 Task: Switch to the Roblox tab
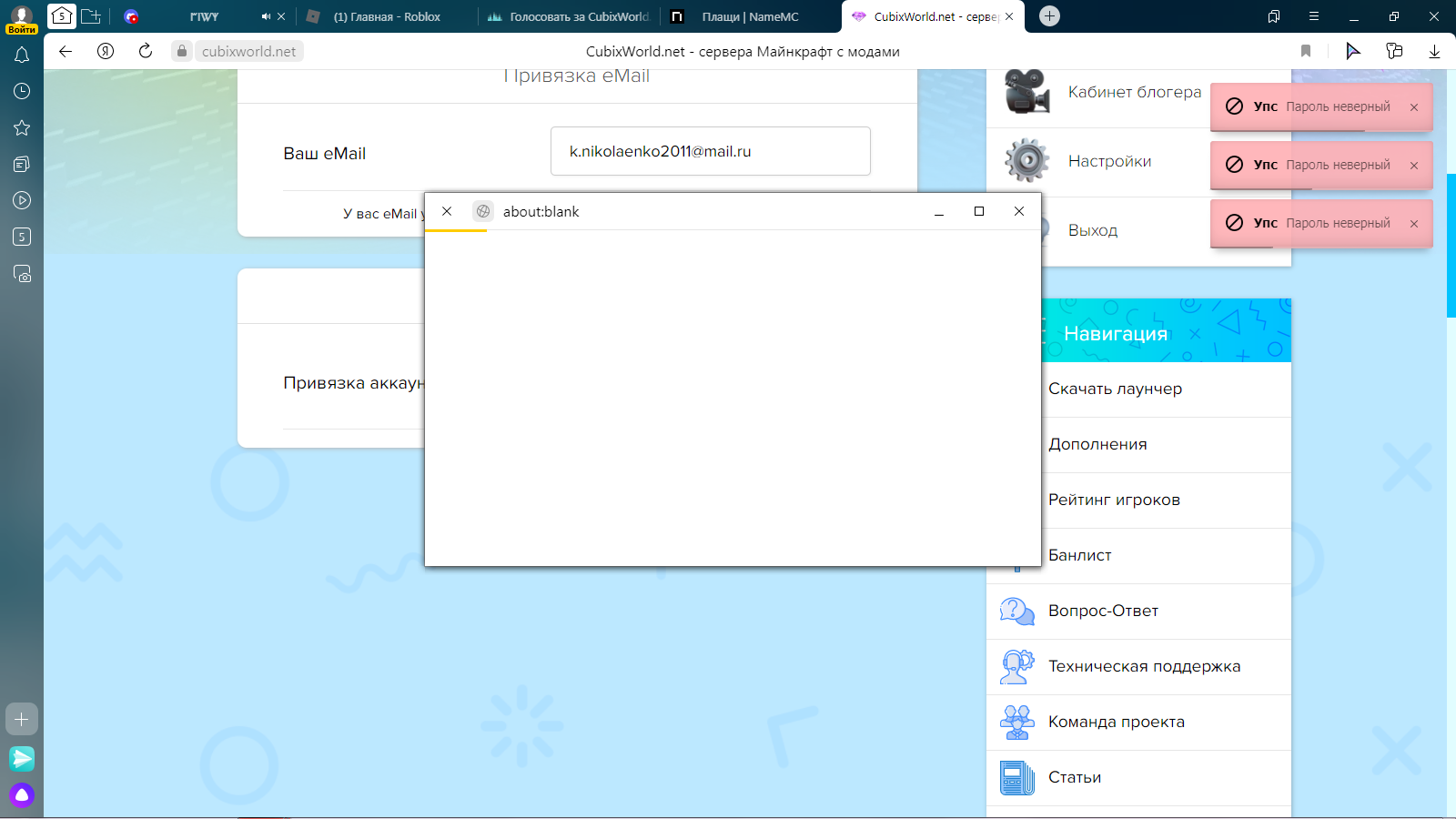coord(387,16)
